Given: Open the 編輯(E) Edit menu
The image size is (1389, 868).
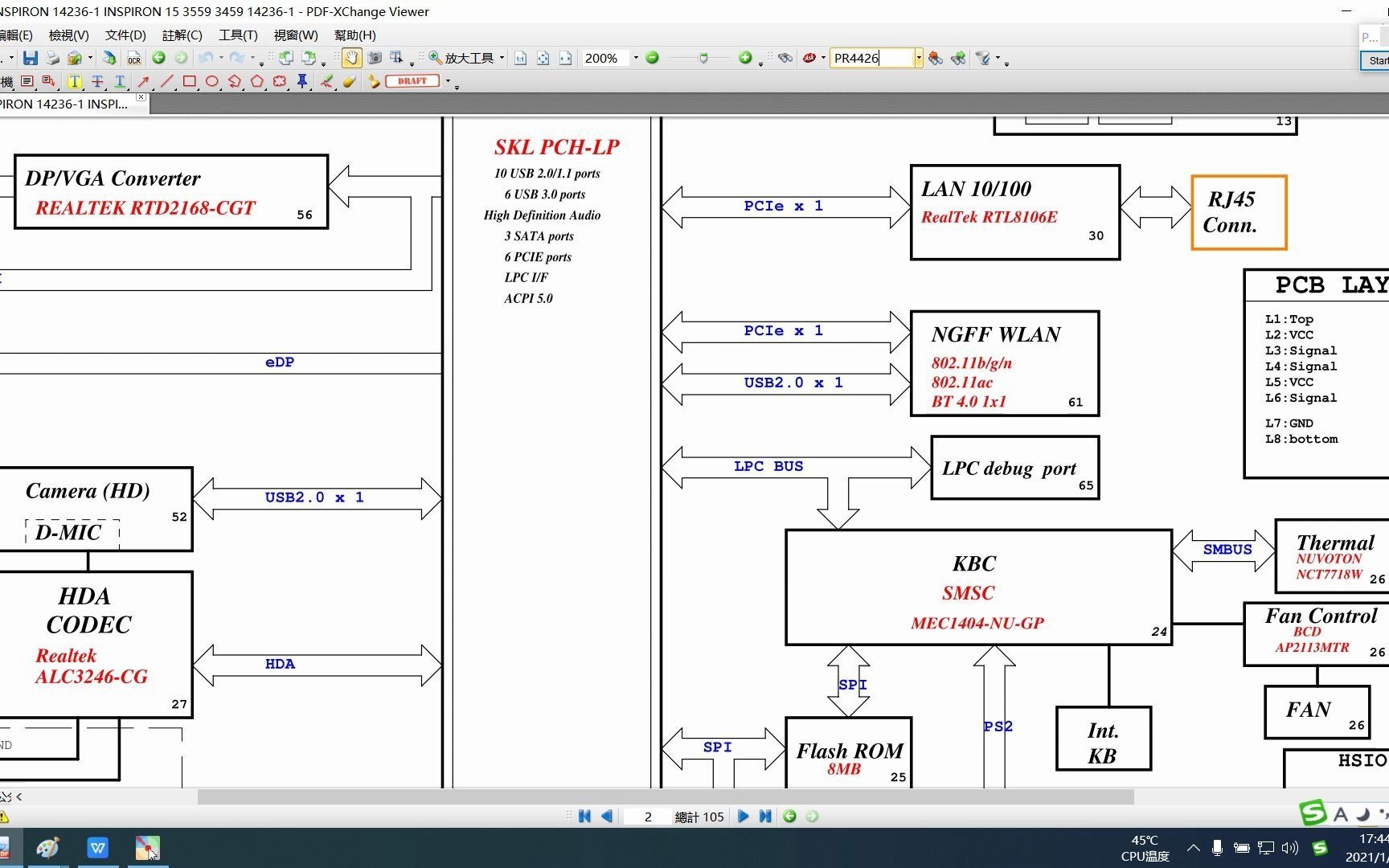Looking at the screenshot, I should [x=16, y=35].
